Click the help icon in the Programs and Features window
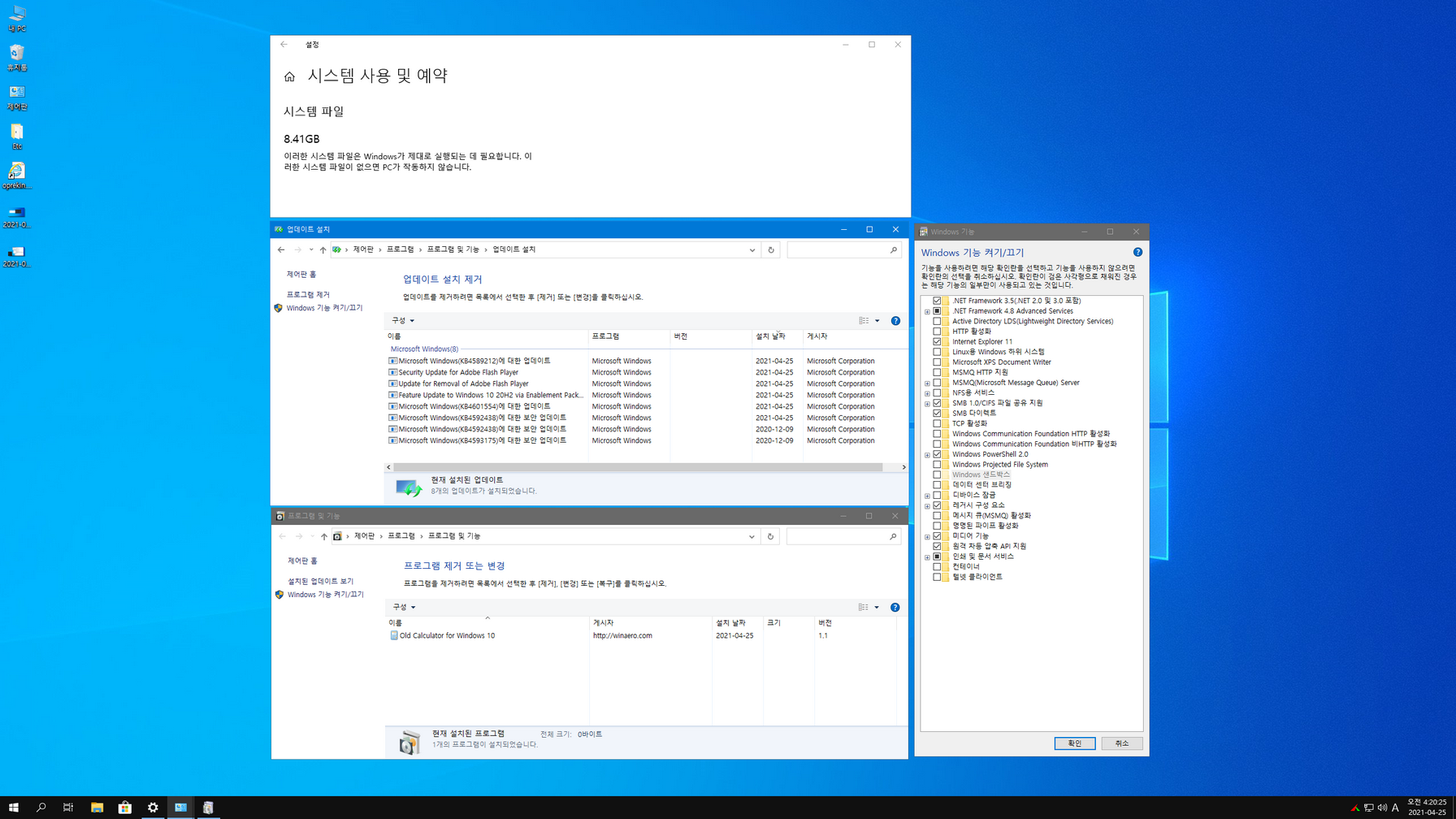 click(895, 608)
